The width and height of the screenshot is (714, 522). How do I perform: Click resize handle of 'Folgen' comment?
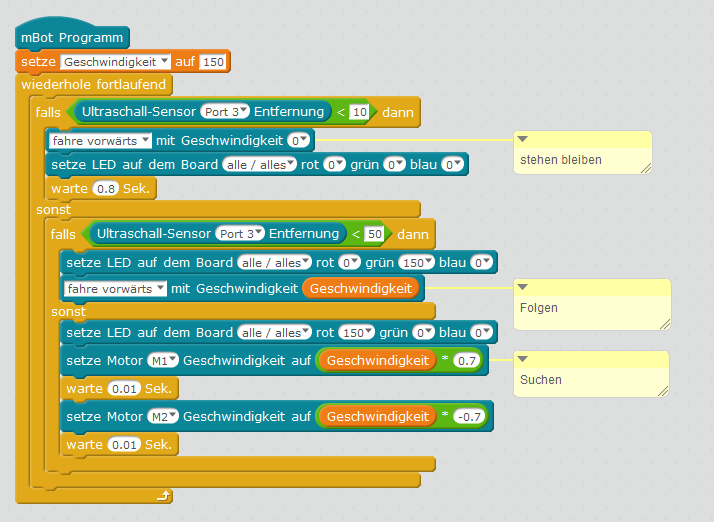pos(663,322)
